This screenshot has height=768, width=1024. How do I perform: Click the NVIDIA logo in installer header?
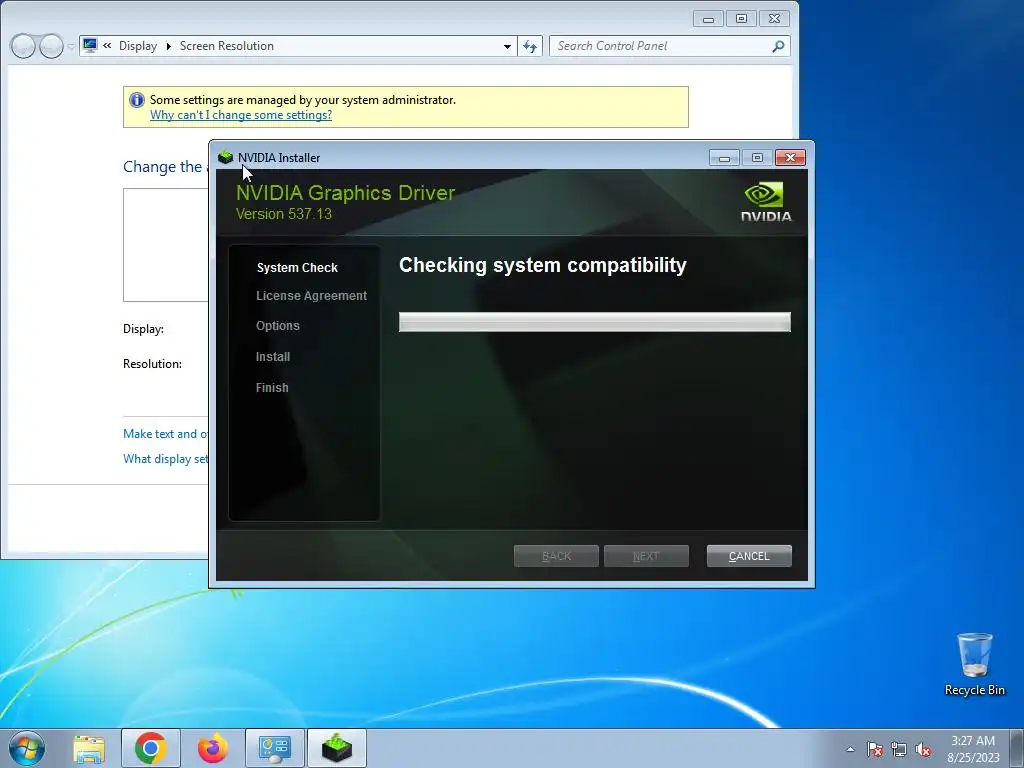(766, 203)
